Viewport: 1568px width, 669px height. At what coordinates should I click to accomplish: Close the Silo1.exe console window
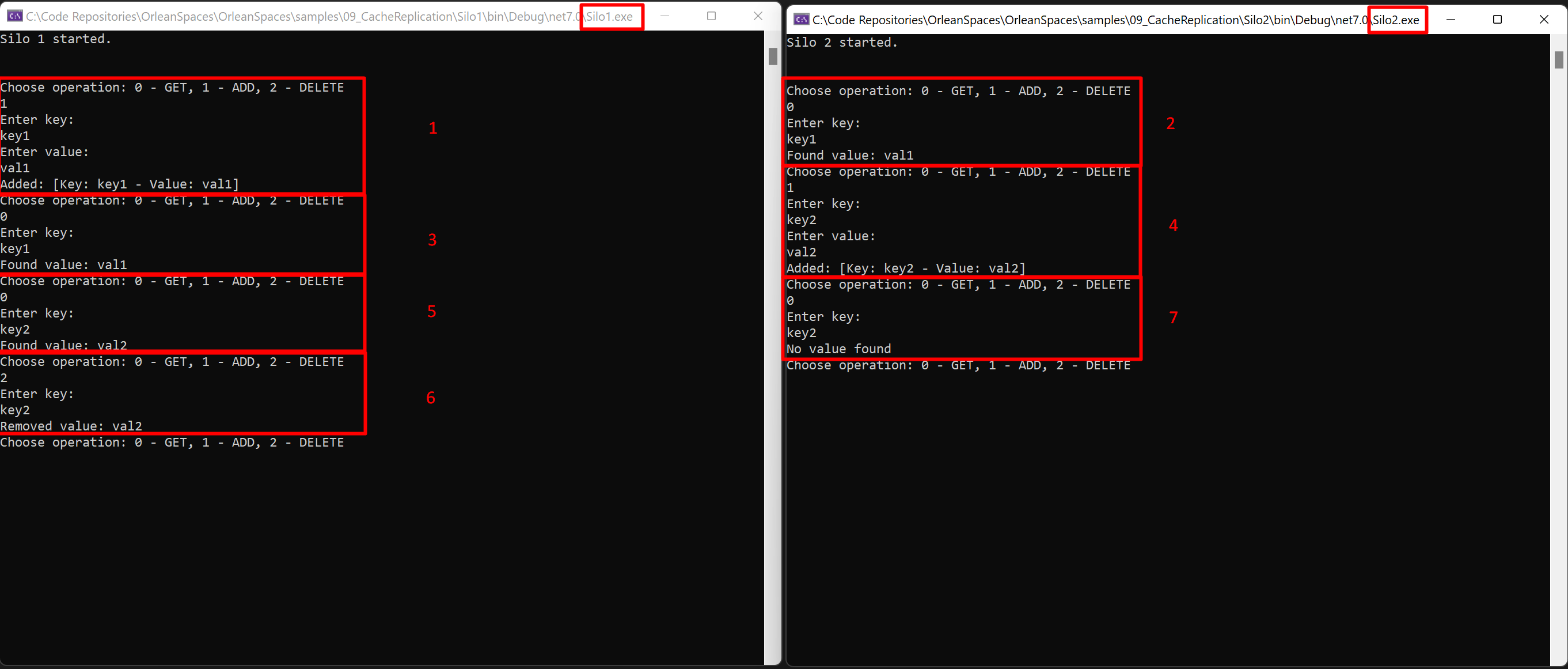[x=758, y=16]
